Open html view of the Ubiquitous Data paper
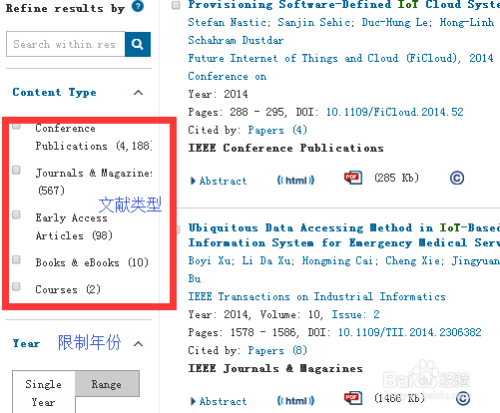Screen dimensions: 500x413 (296, 400)
